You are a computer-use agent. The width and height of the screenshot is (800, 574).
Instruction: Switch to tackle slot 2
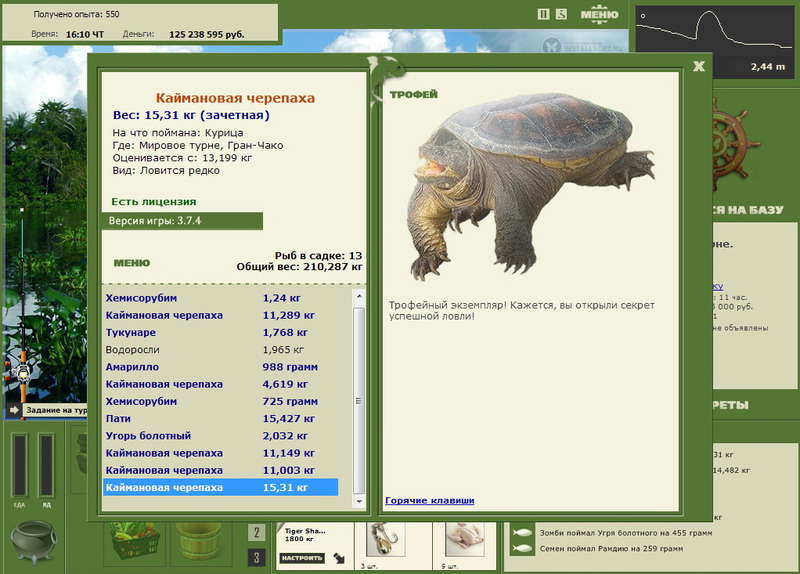[x=257, y=533]
